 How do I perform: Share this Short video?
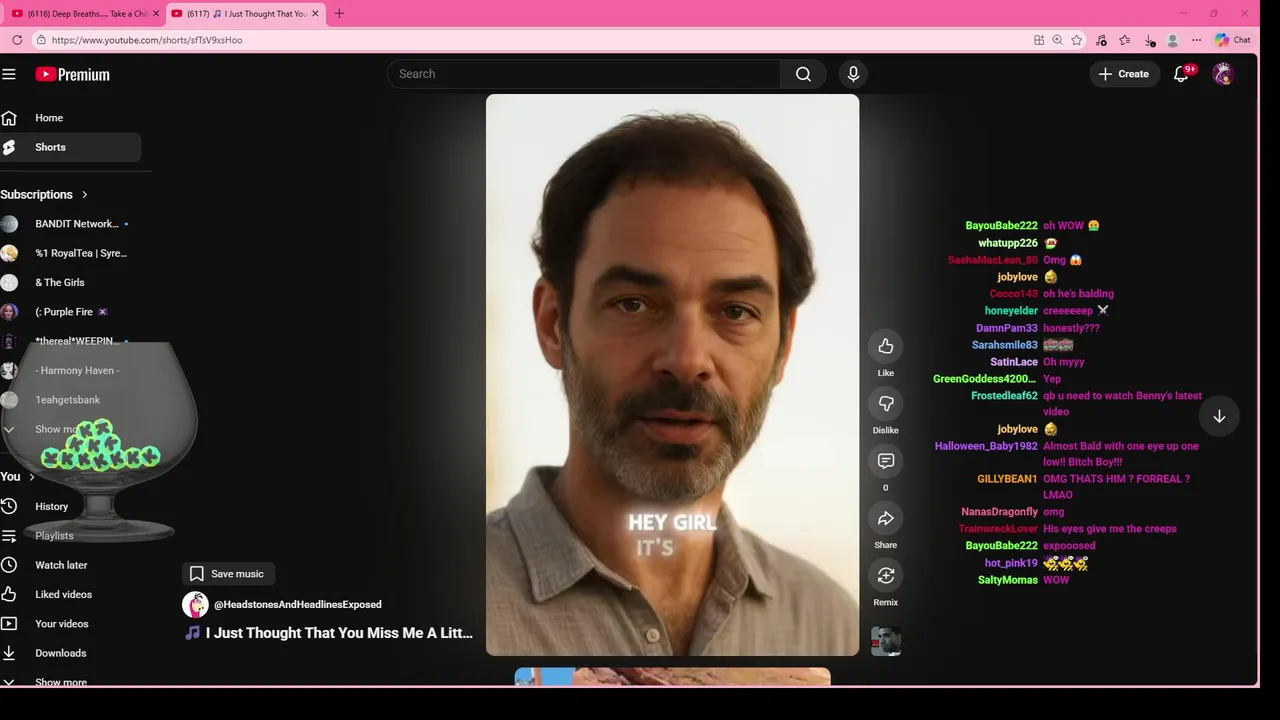click(x=886, y=518)
